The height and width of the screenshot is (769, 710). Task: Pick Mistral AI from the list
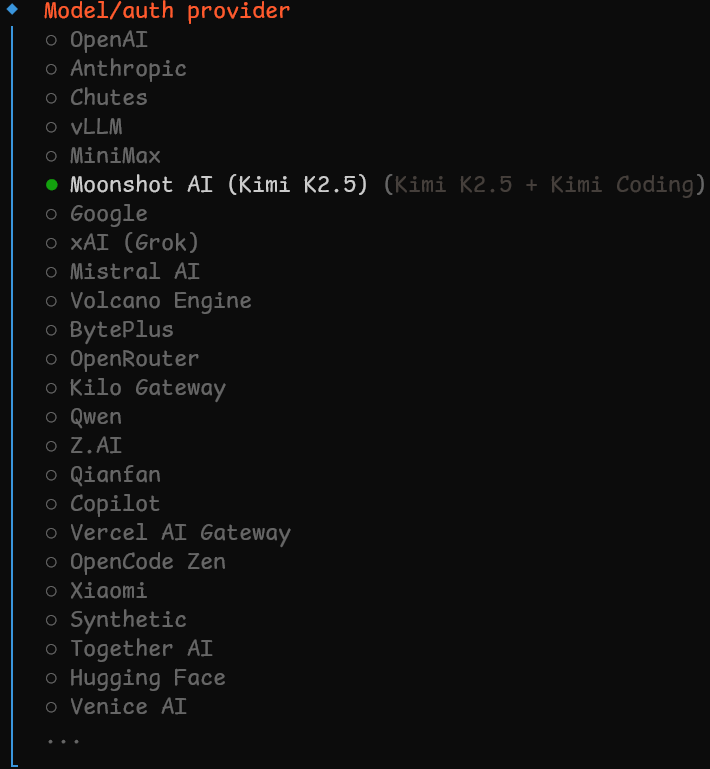coord(134,272)
